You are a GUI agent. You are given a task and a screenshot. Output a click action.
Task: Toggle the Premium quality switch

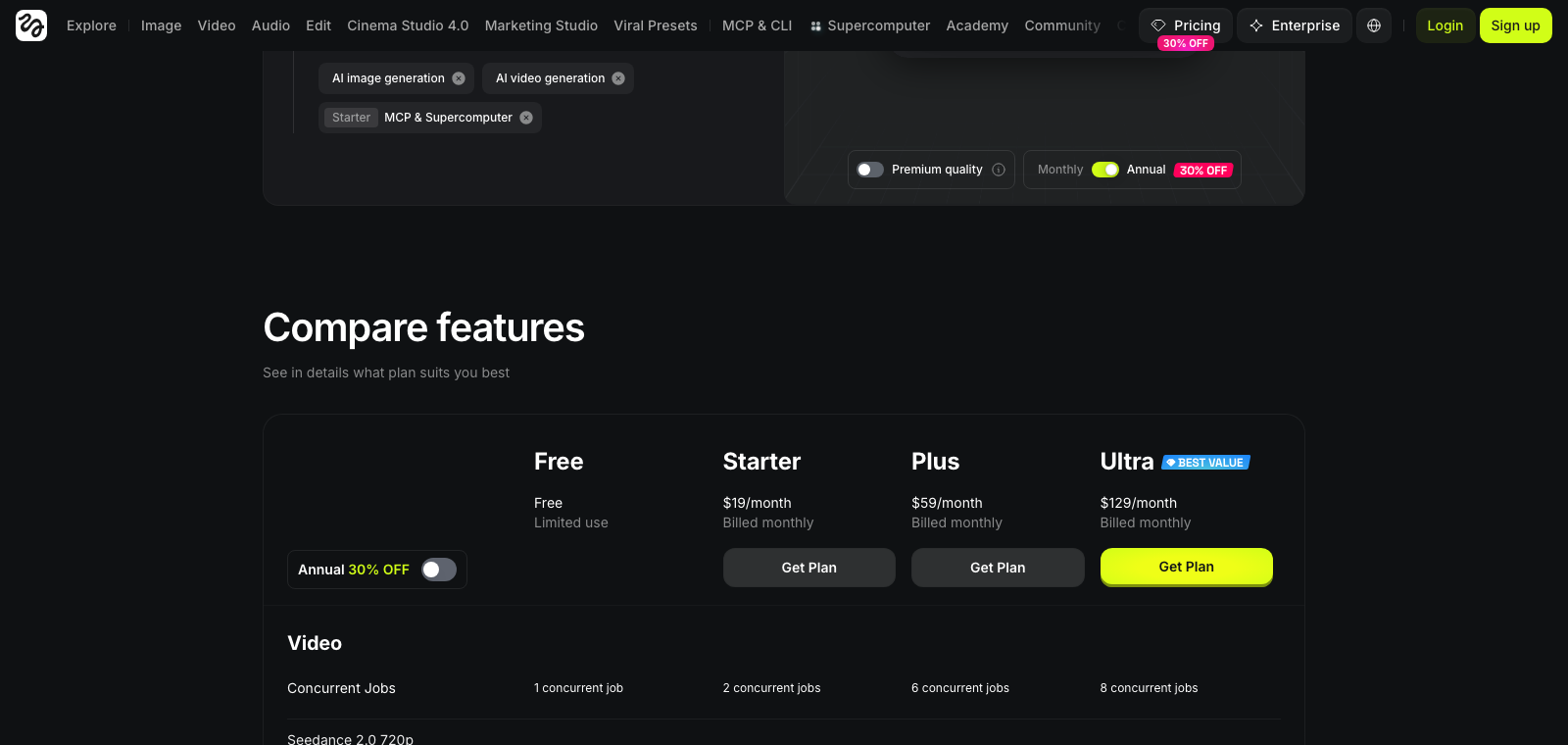tap(870, 170)
